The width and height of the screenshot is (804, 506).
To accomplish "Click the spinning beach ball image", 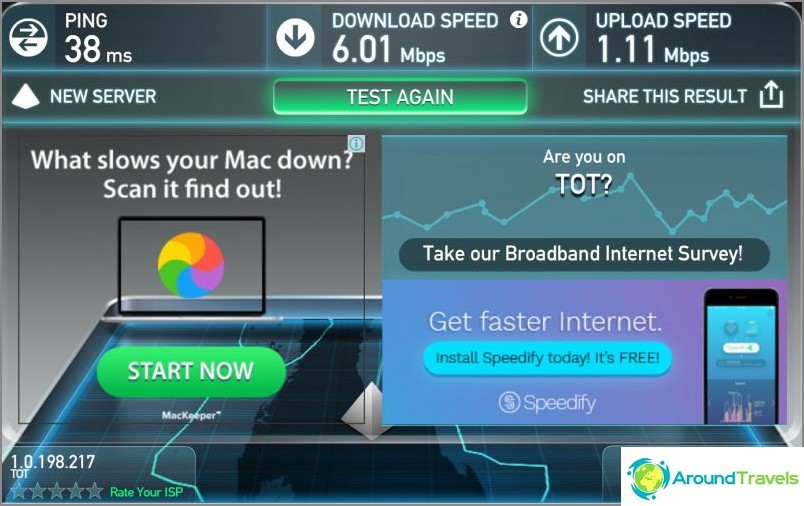I will pos(191,265).
